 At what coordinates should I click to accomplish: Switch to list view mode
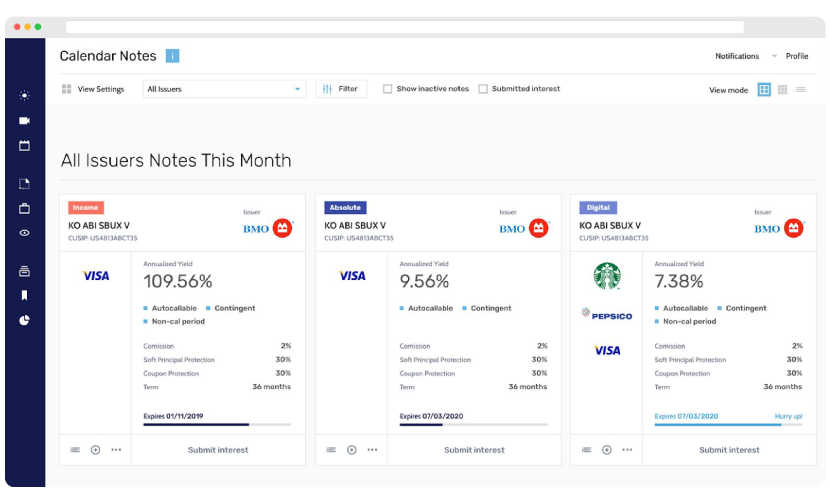[801, 89]
